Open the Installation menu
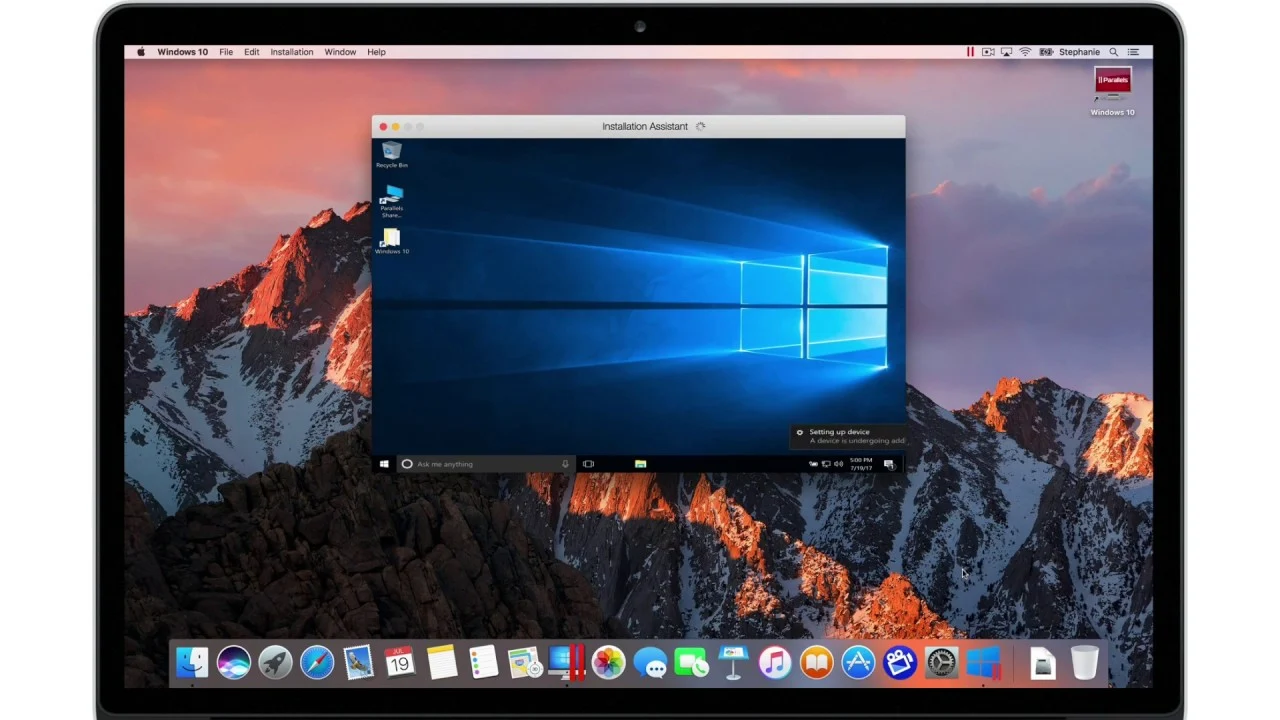 pos(292,52)
